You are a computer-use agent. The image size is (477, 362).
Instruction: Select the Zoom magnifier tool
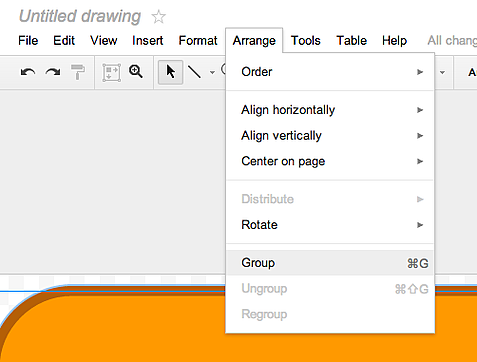[136, 72]
